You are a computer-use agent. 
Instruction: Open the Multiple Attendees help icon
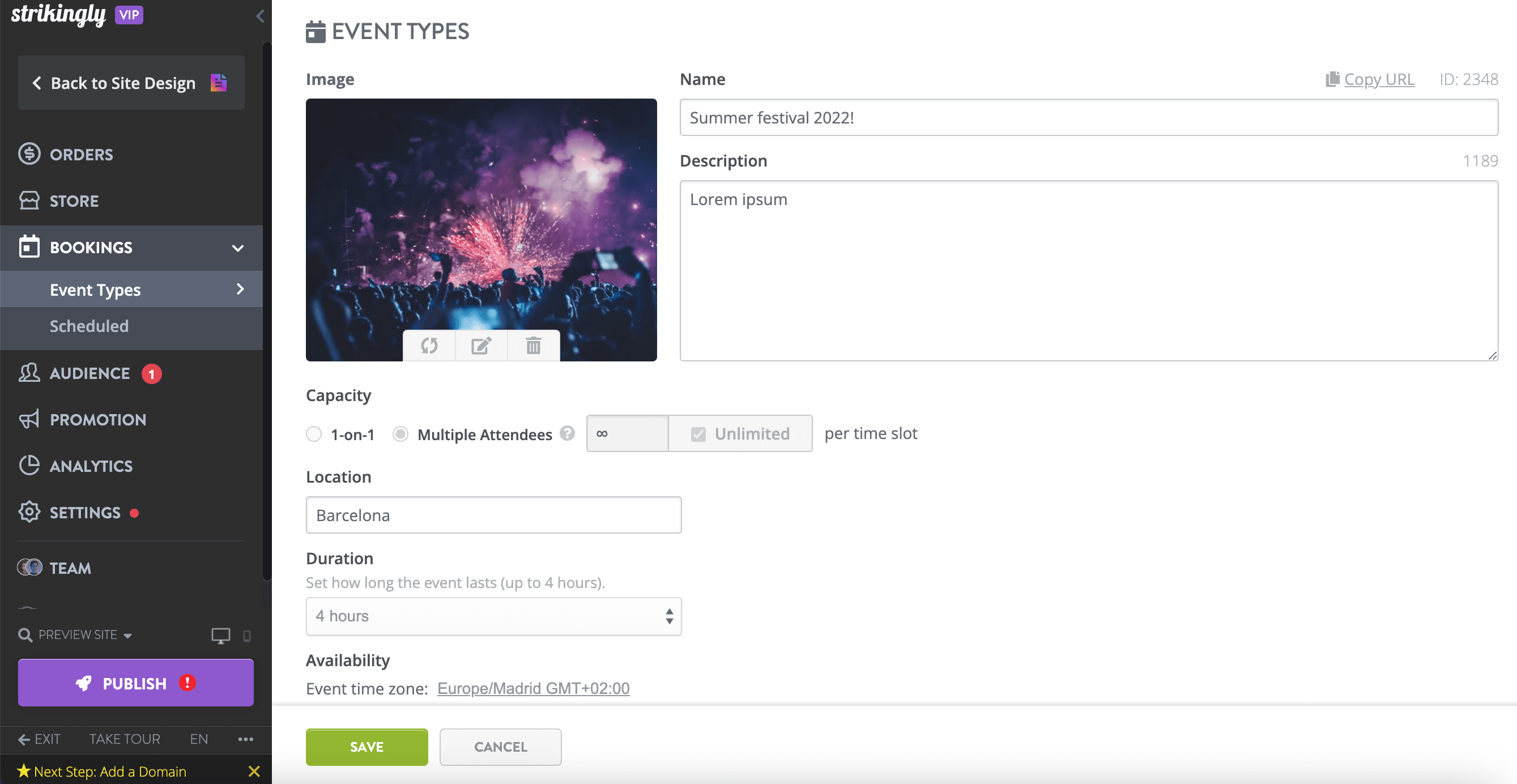[567, 433]
